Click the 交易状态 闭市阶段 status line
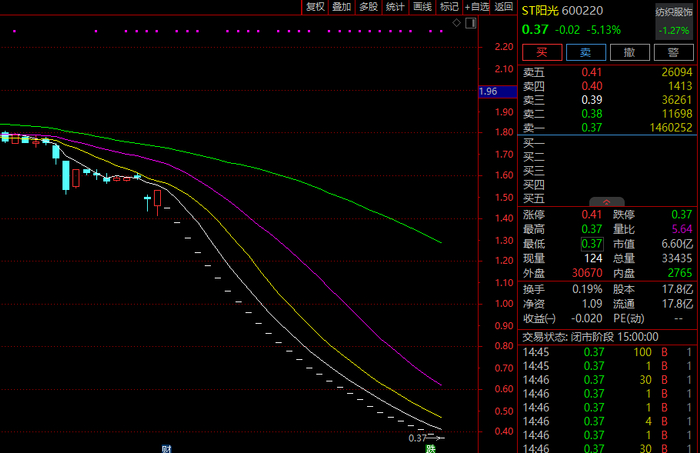 (x=590, y=337)
